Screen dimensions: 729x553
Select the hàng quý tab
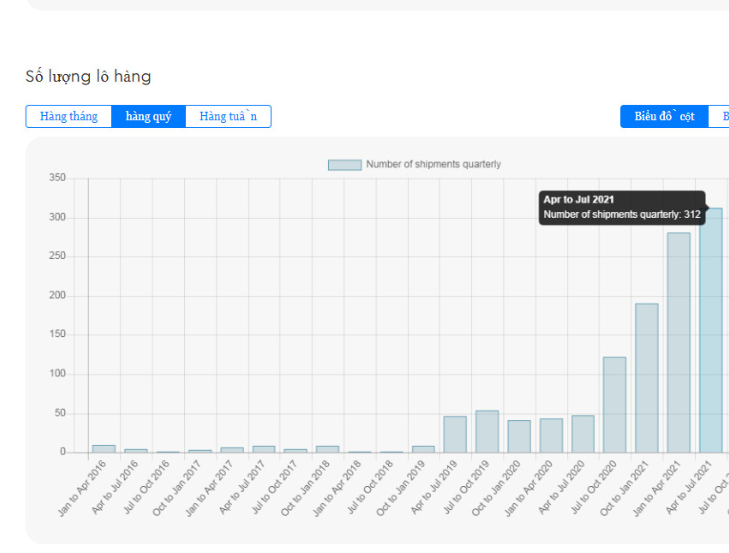[148, 117]
